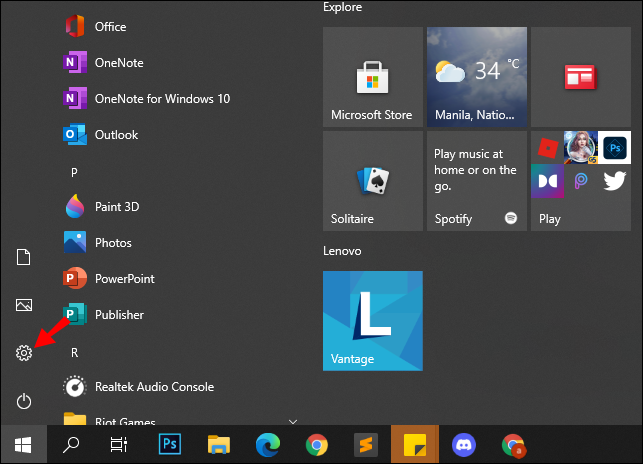Expand the Riot Games folder chevron

point(293,421)
